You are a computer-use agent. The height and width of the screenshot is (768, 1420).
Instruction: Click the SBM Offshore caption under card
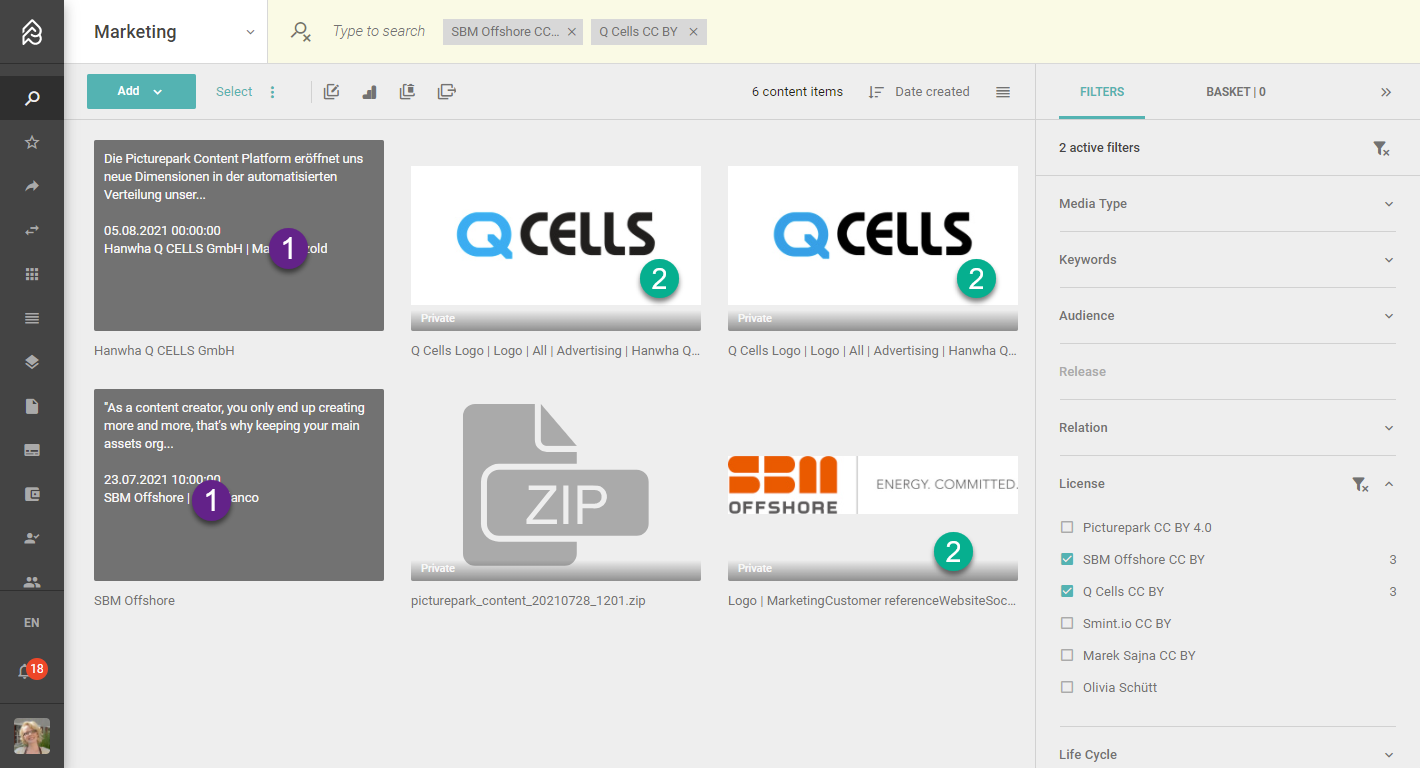point(134,601)
